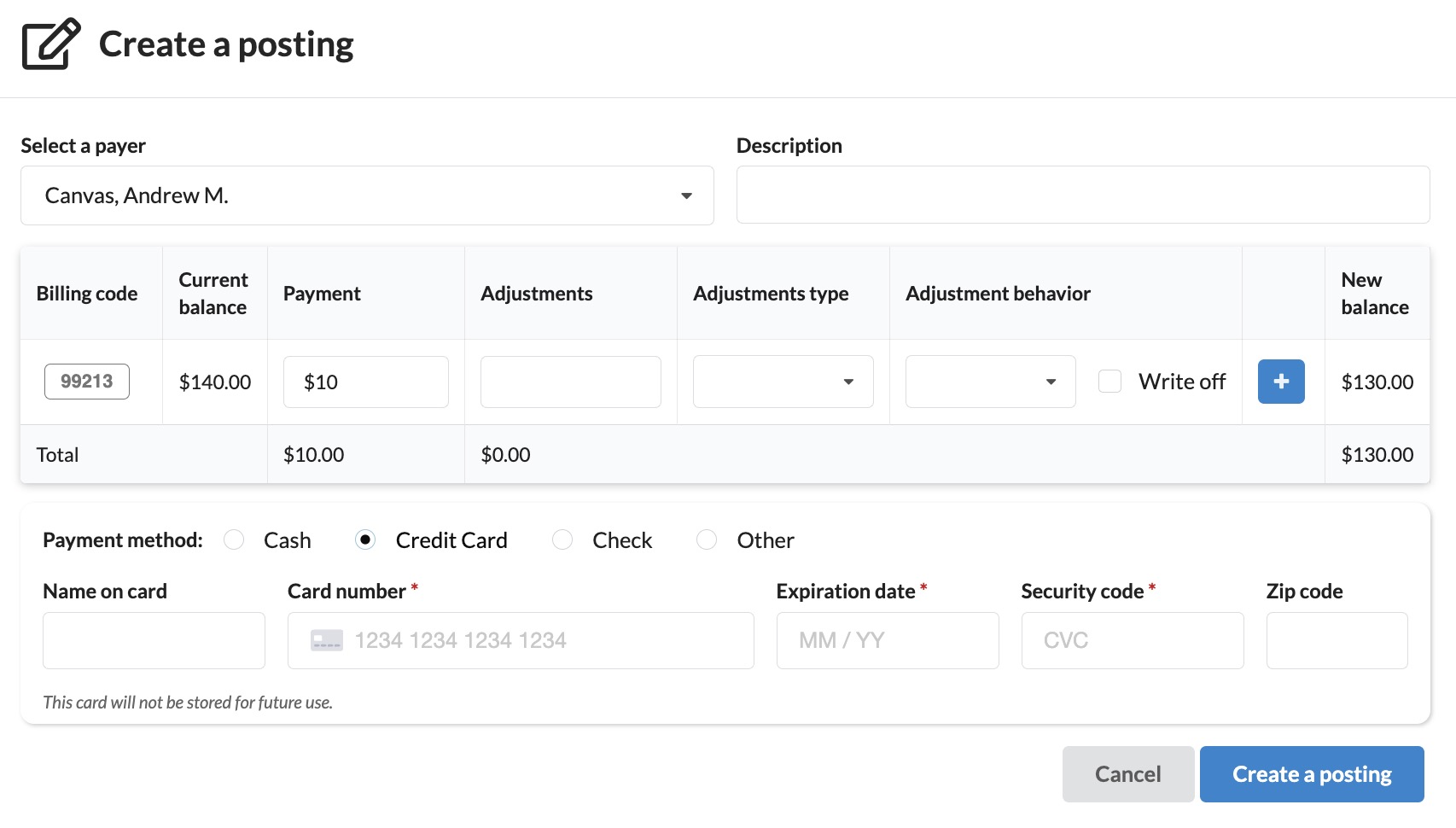Click the 99213 billing code tag

coord(87,382)
